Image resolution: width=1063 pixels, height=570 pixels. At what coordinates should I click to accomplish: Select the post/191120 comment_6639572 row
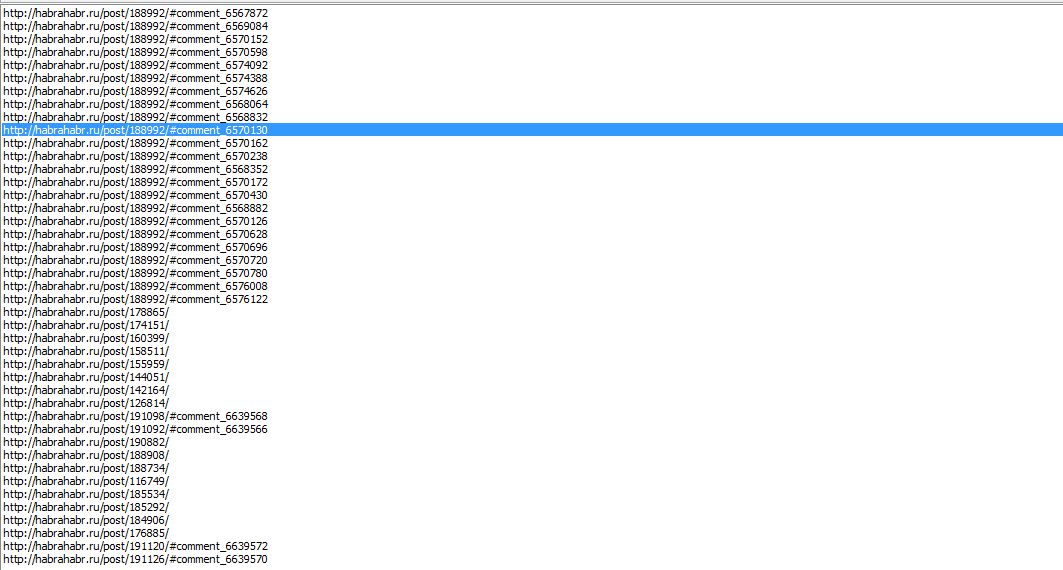click(x=136, y=546)
